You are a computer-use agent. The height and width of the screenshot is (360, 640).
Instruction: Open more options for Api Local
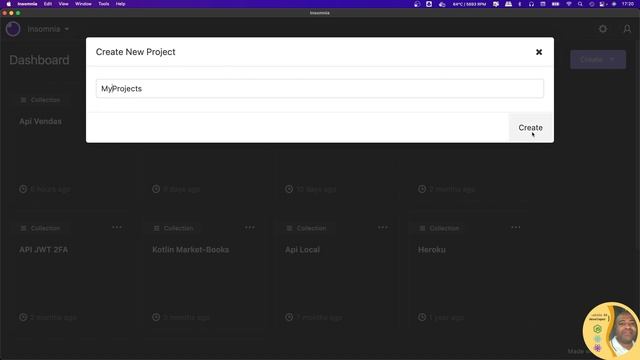pyautogui.click(x=383, y=227)
